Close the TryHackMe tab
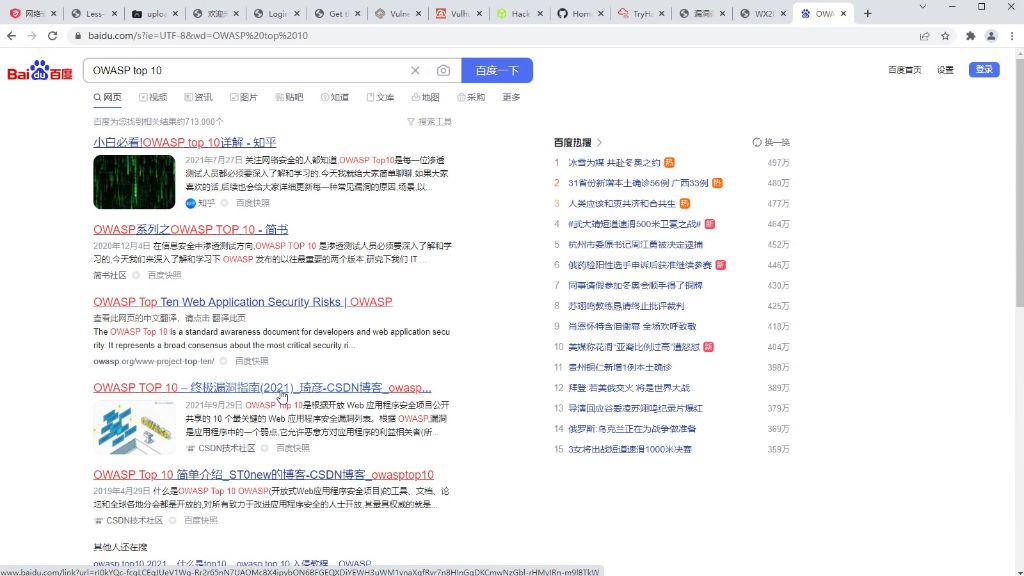 662,13
